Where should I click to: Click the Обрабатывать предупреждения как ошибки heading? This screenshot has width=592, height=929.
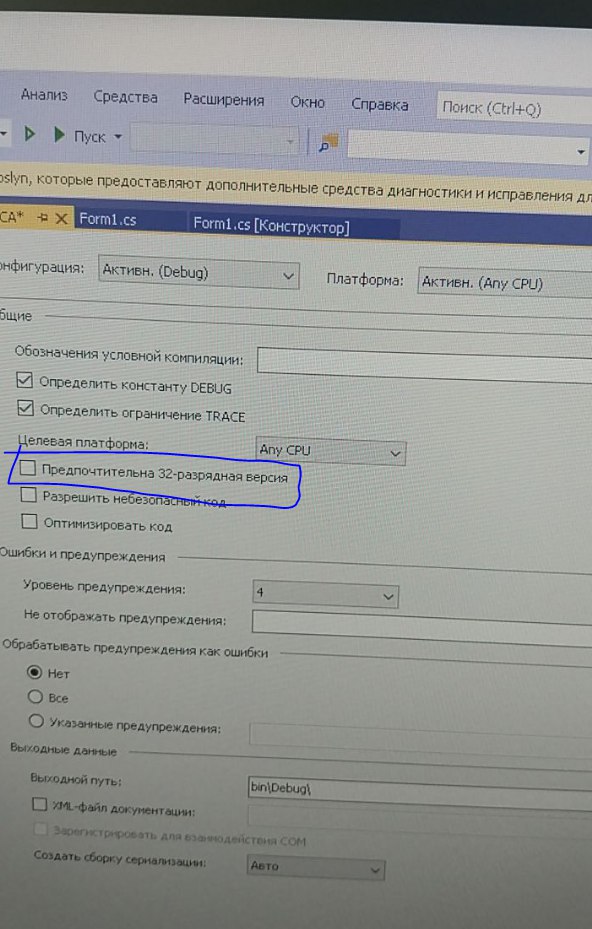pyautogui.click(x=135, y=648)
